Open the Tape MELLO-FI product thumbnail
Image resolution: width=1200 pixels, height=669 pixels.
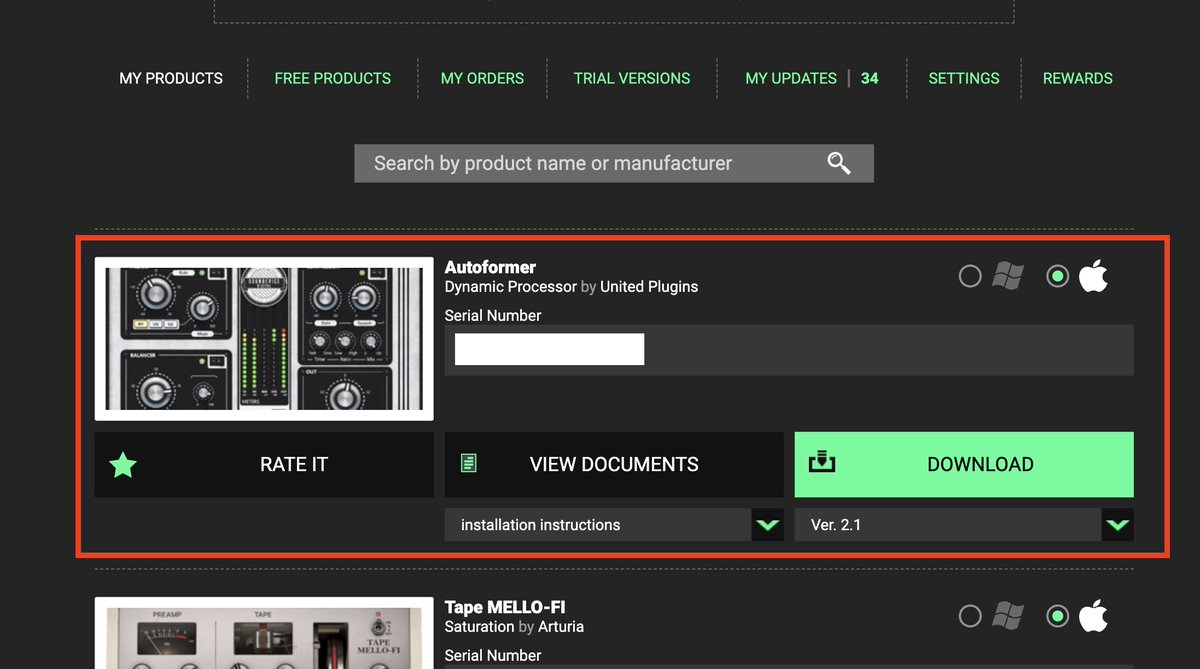[264, 633]
